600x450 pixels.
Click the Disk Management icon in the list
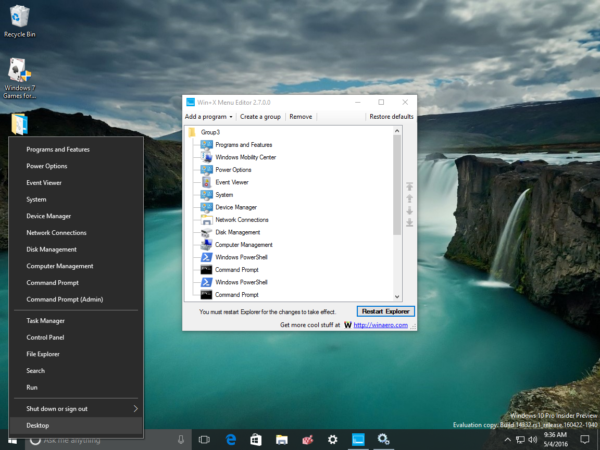coord(207,232)
